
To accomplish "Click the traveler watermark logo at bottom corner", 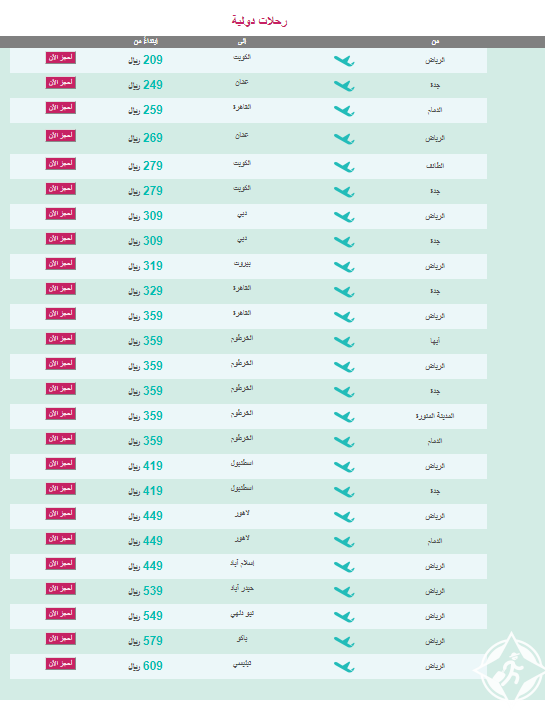I will click(511, 669).
